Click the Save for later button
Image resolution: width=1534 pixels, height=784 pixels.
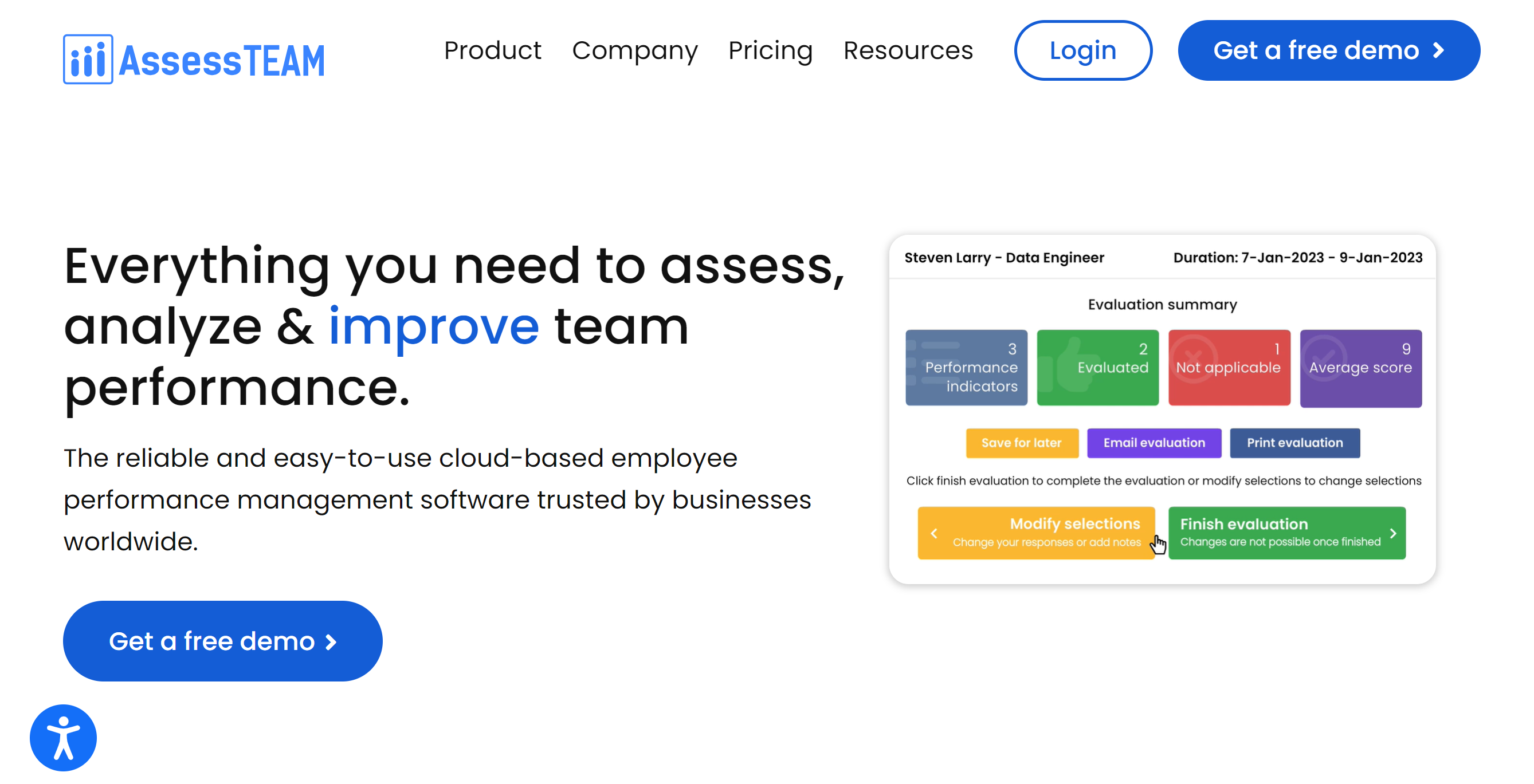coord(1021,442)
